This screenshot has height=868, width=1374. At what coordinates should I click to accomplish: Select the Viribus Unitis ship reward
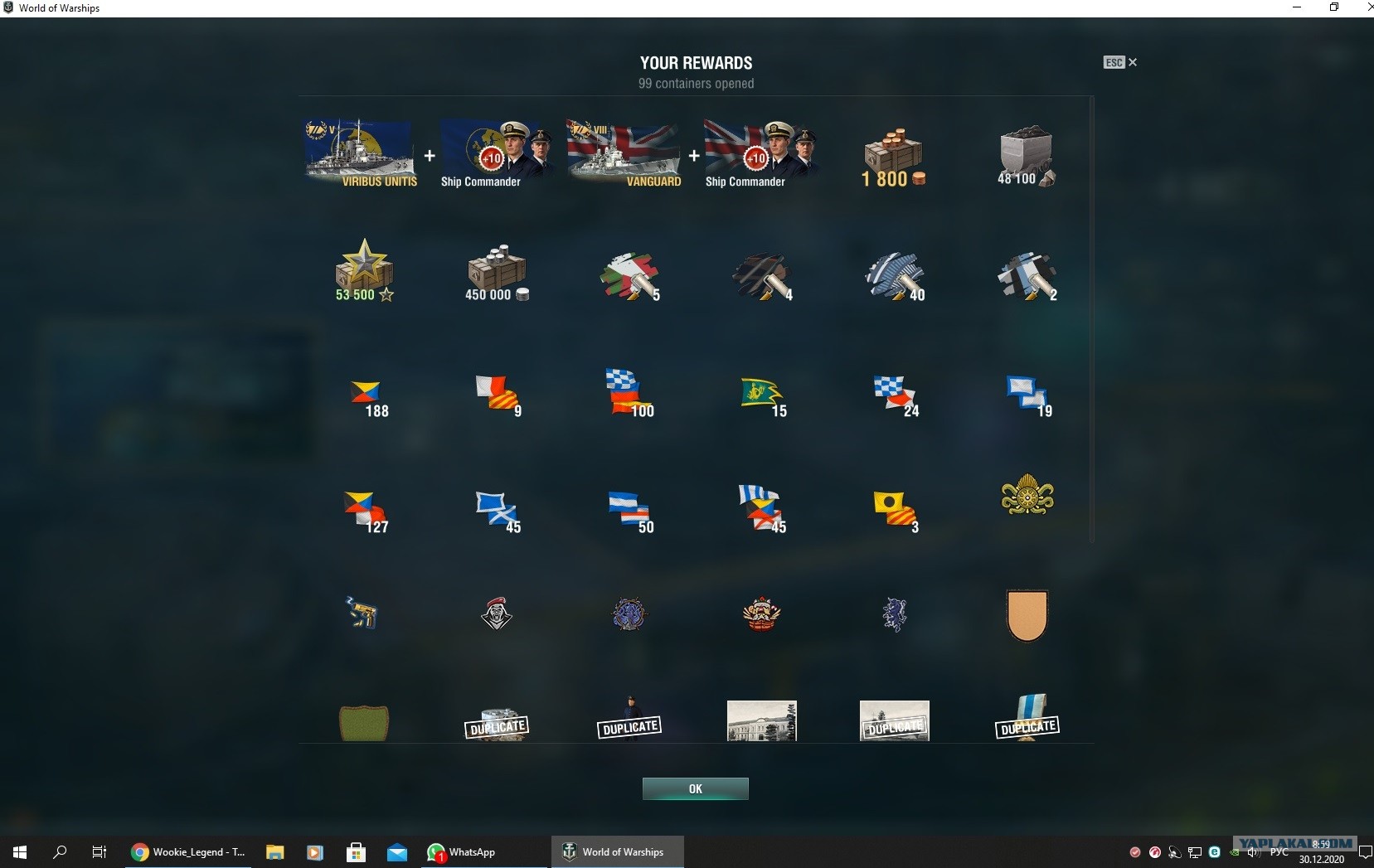coord(361,154)
